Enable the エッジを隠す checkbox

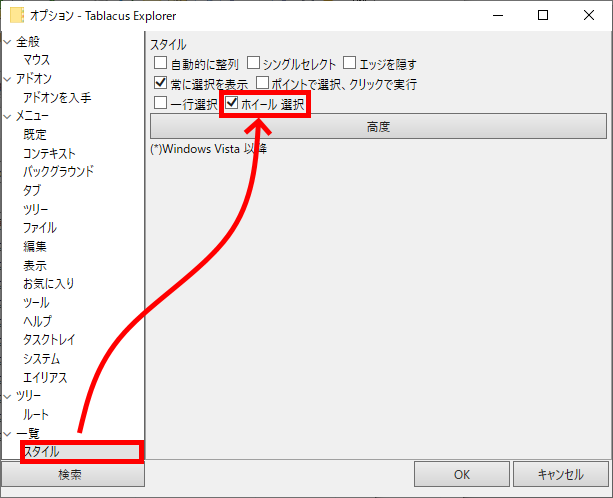click(x=350, y=63)
